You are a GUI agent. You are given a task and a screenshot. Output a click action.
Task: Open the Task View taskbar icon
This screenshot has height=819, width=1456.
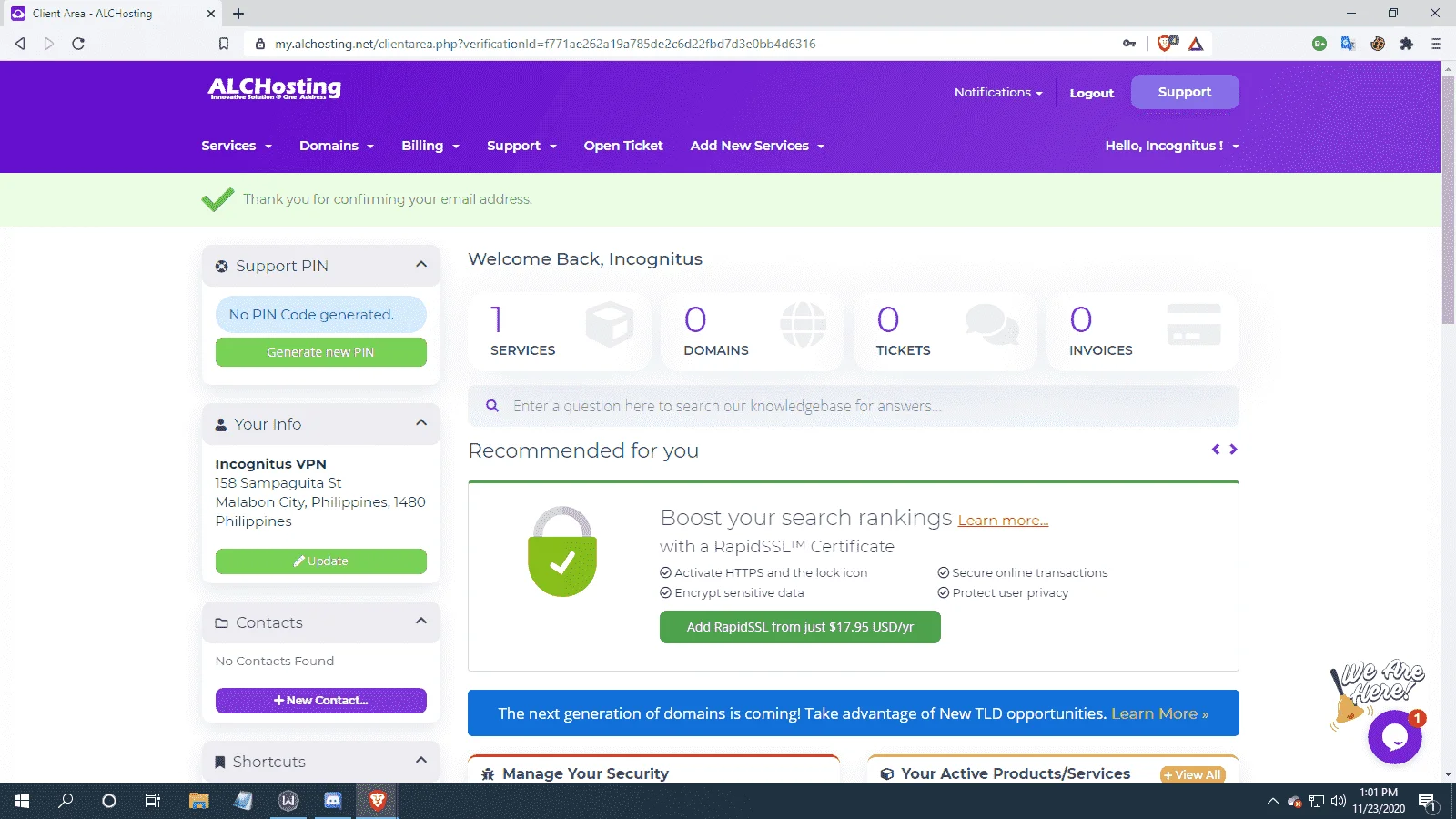tap(153, 801)
